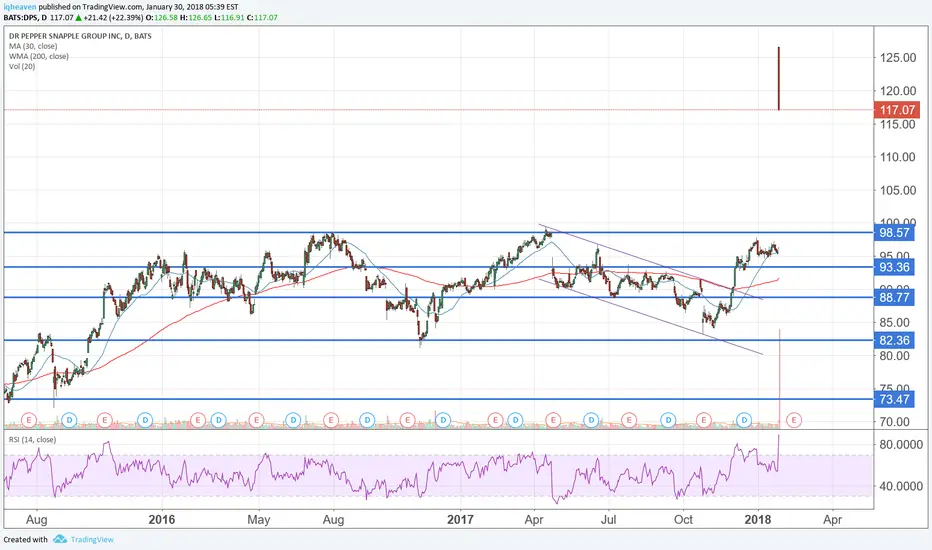Click the blue 88.77 price level label
Viewport: 932px width, 550px height.
click(x=895, y=297)
